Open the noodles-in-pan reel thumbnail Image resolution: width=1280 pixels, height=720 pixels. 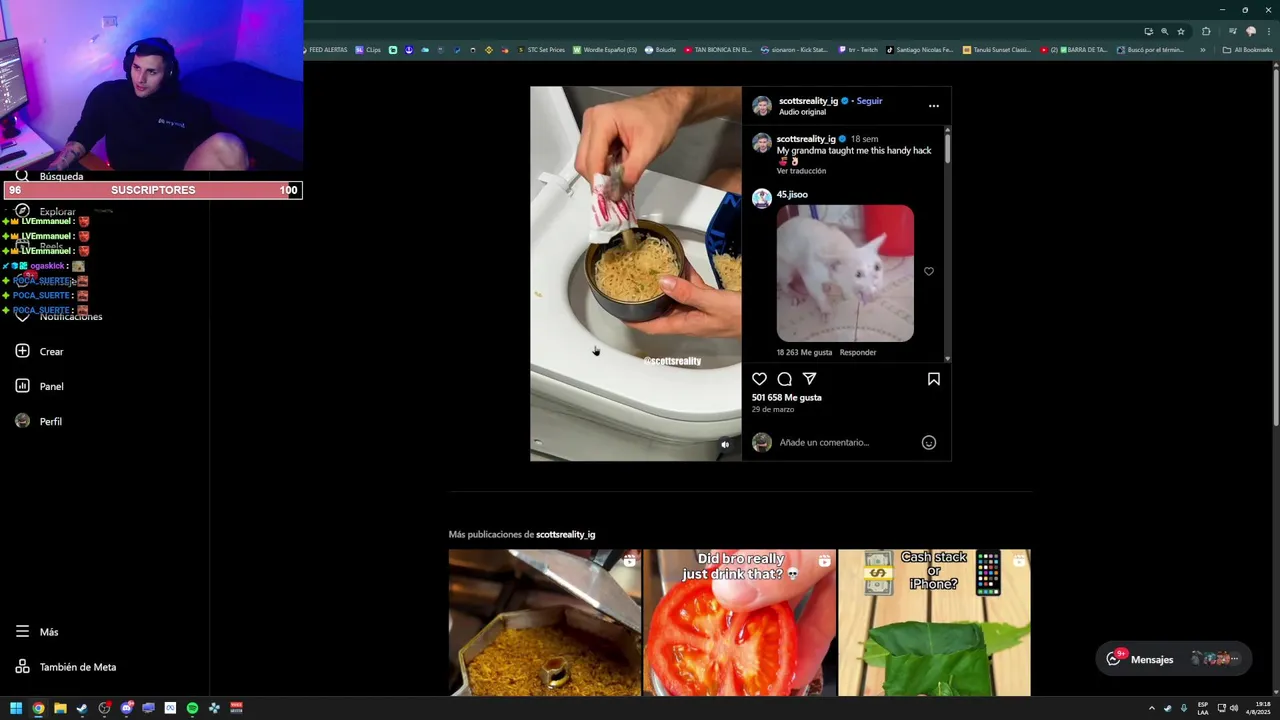(544, 622)
